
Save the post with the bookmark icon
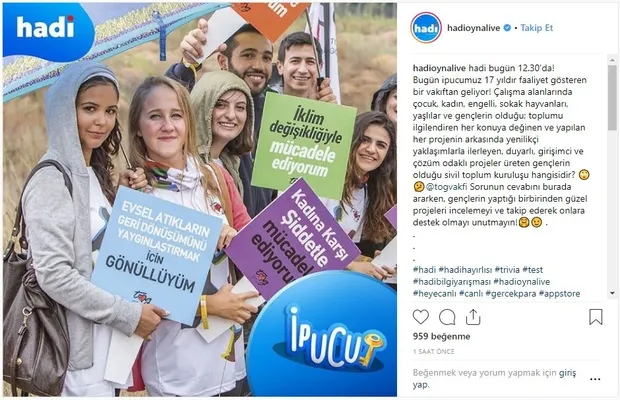pos(595,317)
